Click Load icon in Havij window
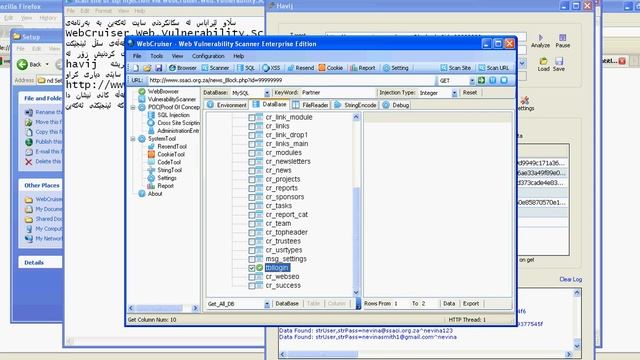 point(543,64)
